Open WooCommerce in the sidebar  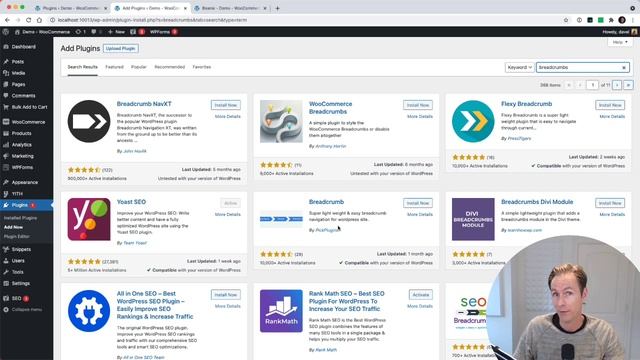pos(28,122)
